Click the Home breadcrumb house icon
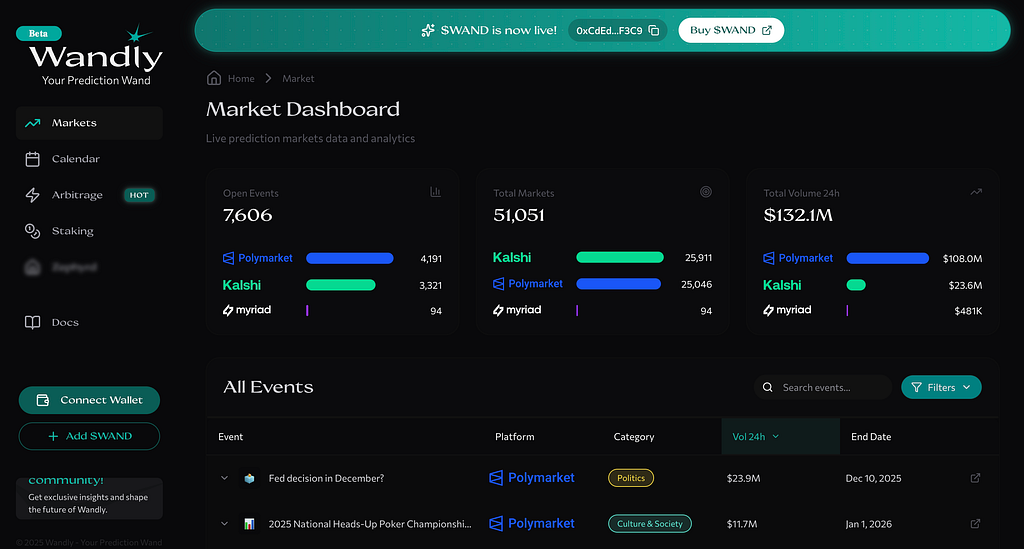The image size is (1024, 549). point(214,78)
